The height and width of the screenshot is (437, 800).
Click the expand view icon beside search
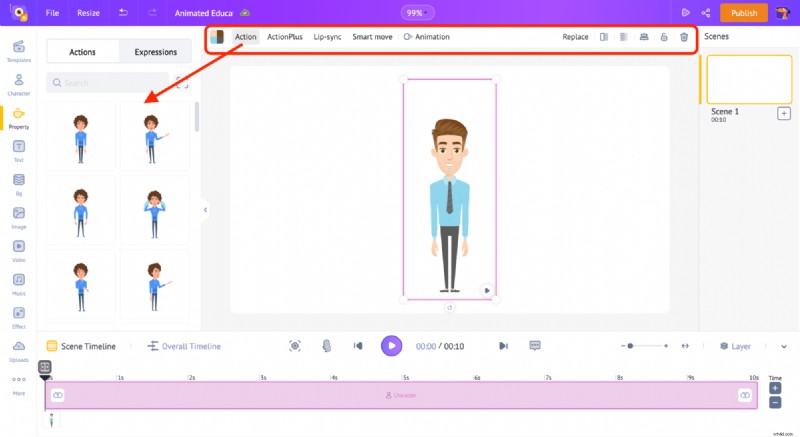[182, 83]
